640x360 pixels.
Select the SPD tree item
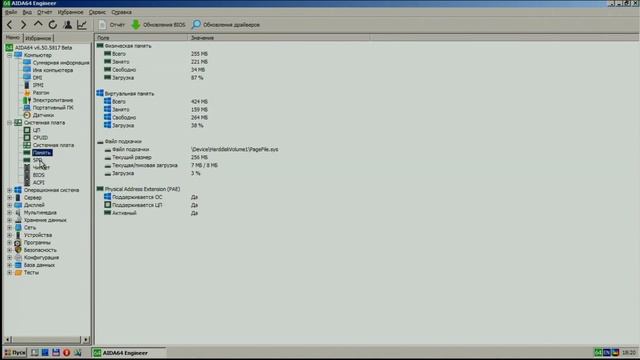pos(38,160)
